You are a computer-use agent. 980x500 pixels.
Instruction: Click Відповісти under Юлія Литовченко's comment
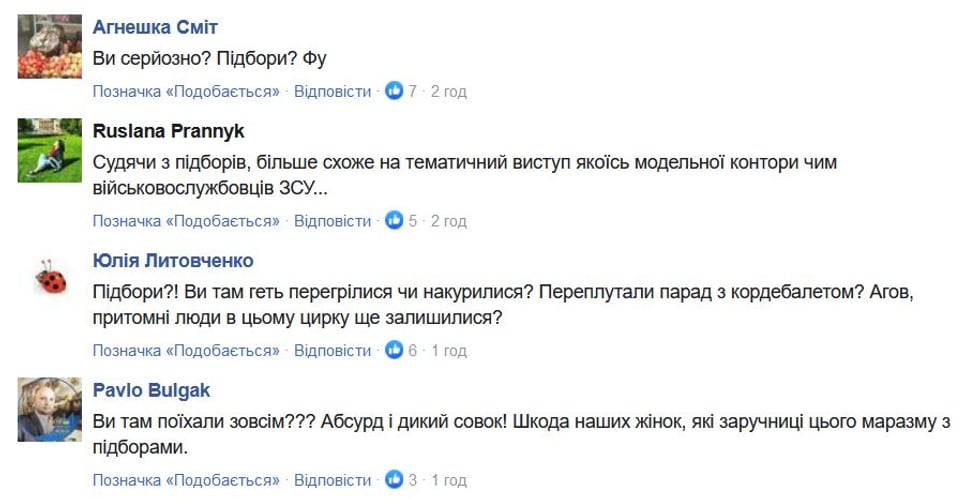coord(332,350)
